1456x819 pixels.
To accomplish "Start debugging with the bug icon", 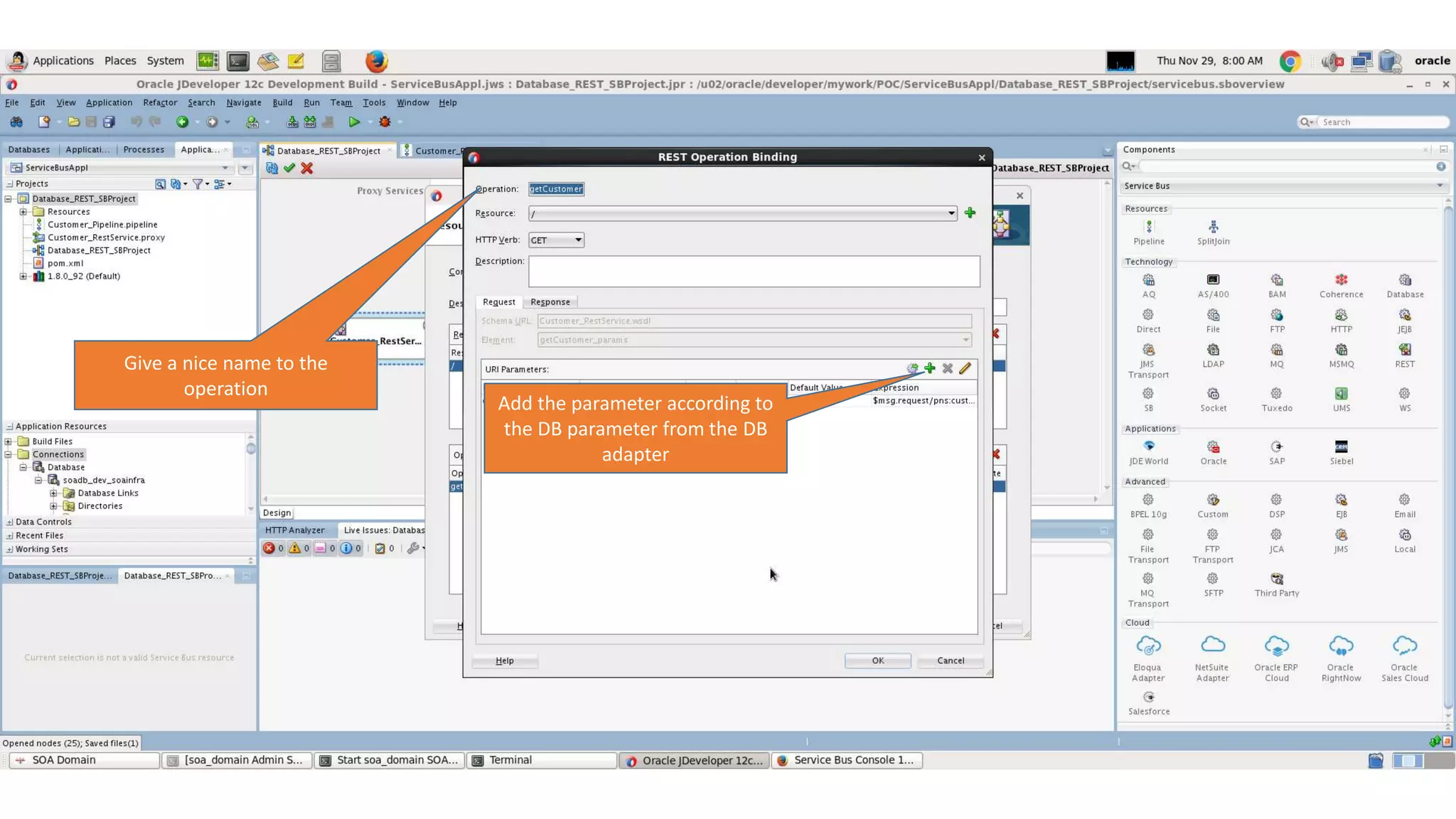I will 385,122.
